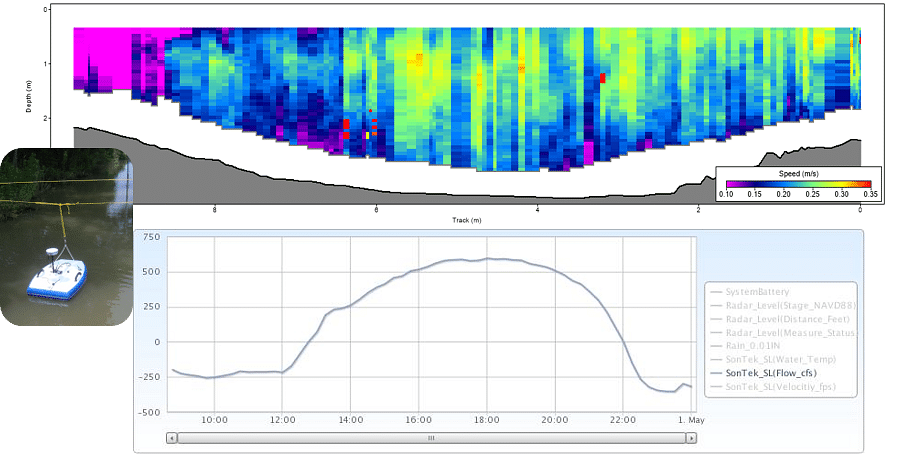Toggle SonTek_SL(Flow_cfs) legend series
This screenshot has height=454, width=911.
(x=765, y=373)
